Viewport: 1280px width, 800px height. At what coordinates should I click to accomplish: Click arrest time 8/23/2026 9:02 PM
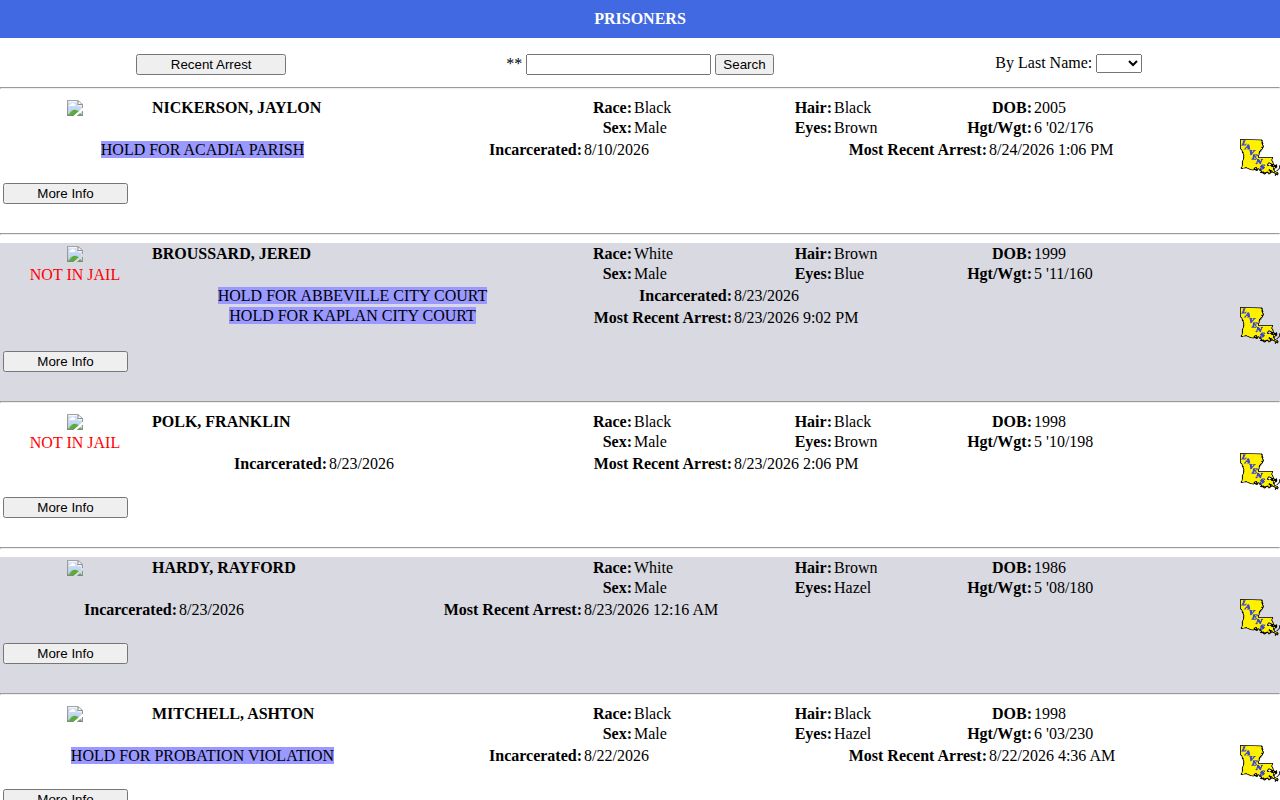click(796, 318)
